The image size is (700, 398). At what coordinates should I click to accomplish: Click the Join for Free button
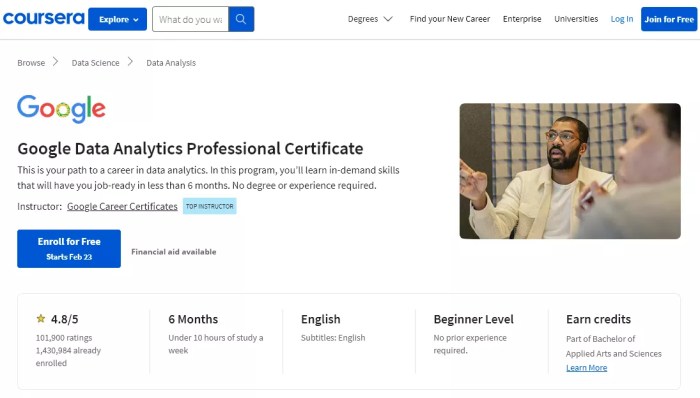pos(669,19)
